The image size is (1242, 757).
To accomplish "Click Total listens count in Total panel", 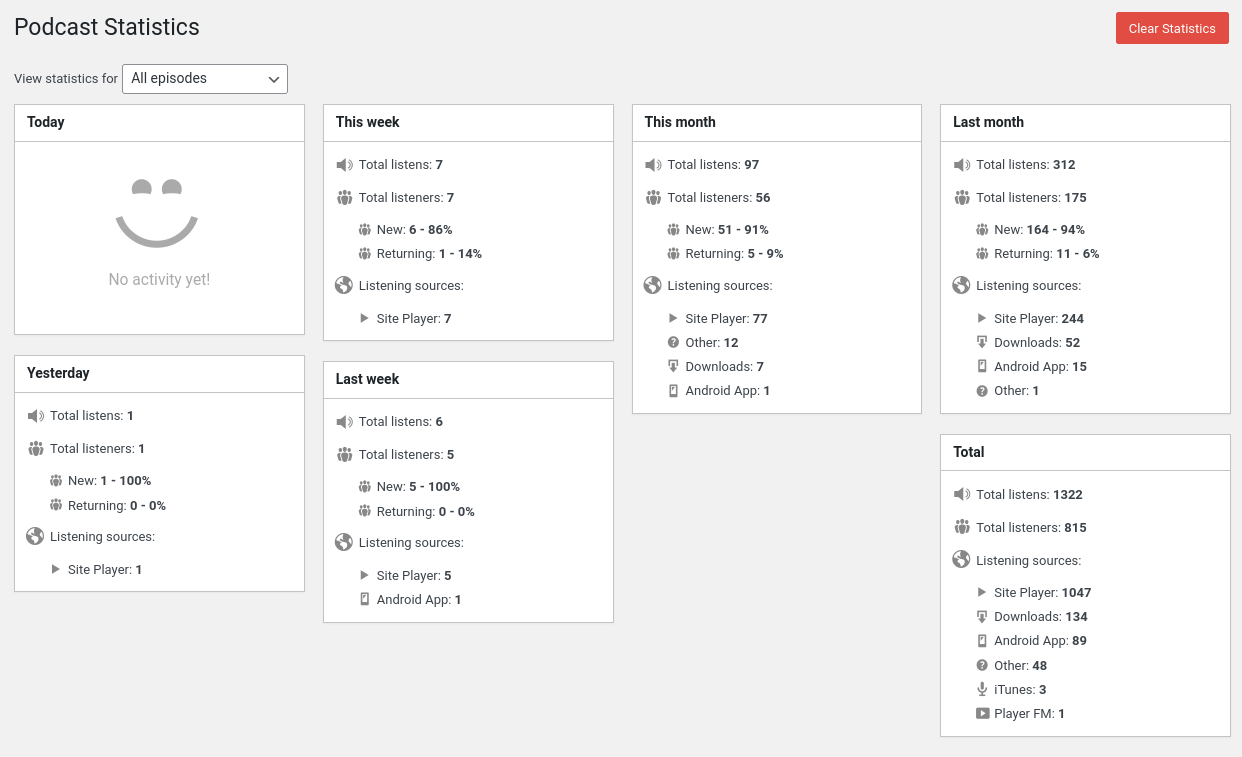I will 1067,495.
